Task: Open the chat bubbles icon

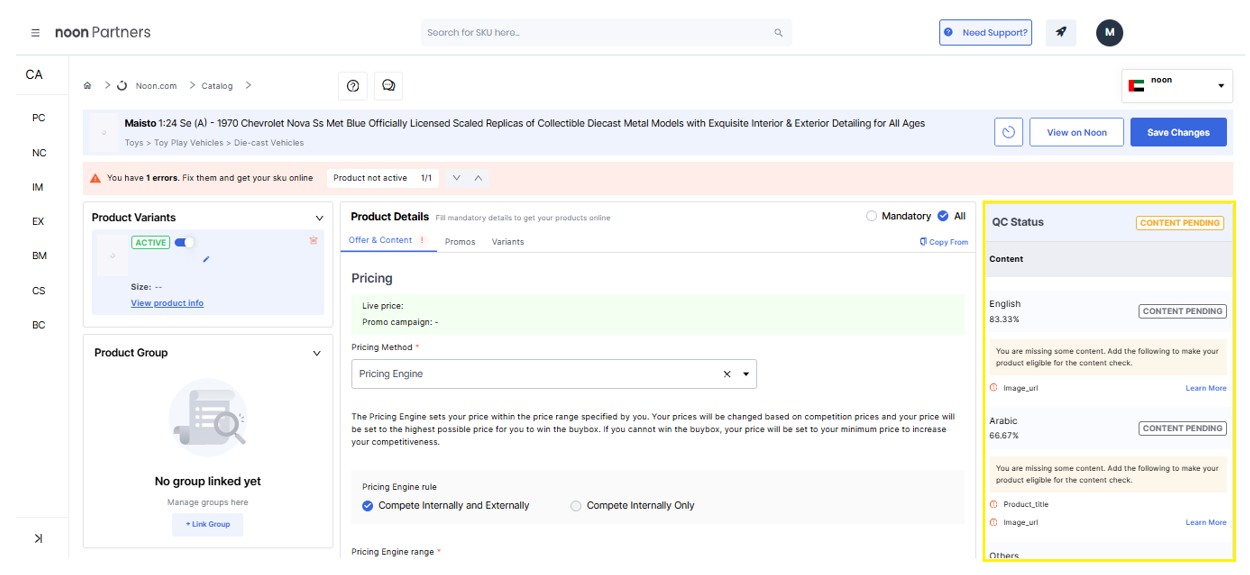Action: (389, 86)
